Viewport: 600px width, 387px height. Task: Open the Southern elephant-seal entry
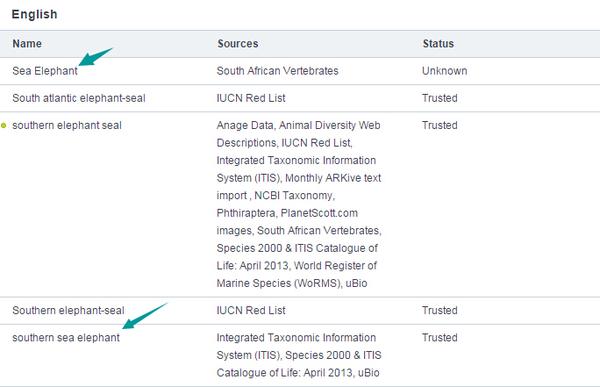tap(68, 310)
